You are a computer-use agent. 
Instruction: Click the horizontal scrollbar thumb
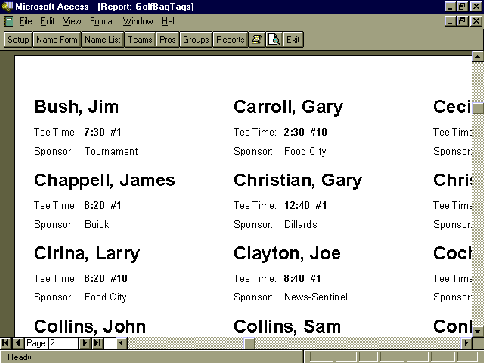coord(249,343)
